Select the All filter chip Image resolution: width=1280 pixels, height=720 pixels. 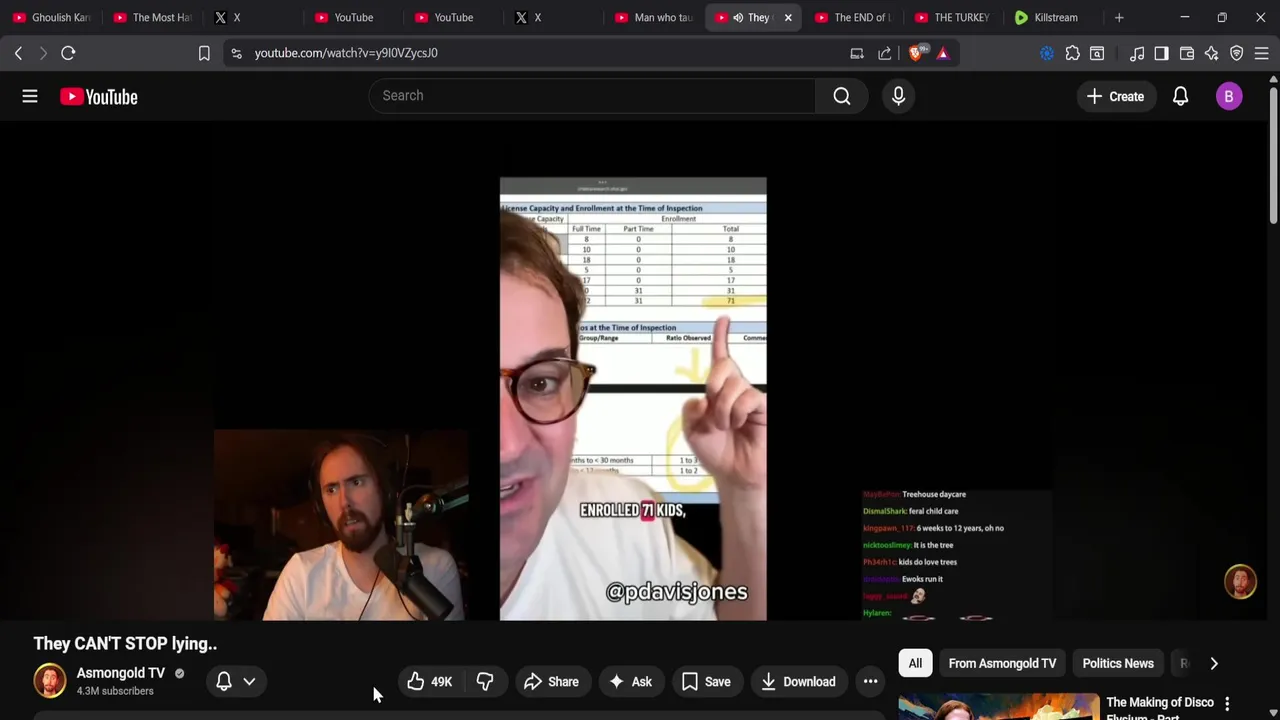(915, 663)
